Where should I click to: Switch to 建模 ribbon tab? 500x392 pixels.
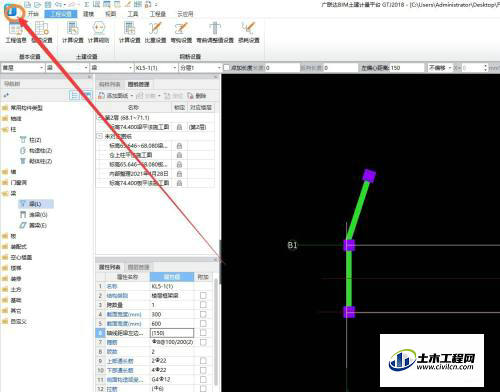pyautogui.click(x=88, y=14)
